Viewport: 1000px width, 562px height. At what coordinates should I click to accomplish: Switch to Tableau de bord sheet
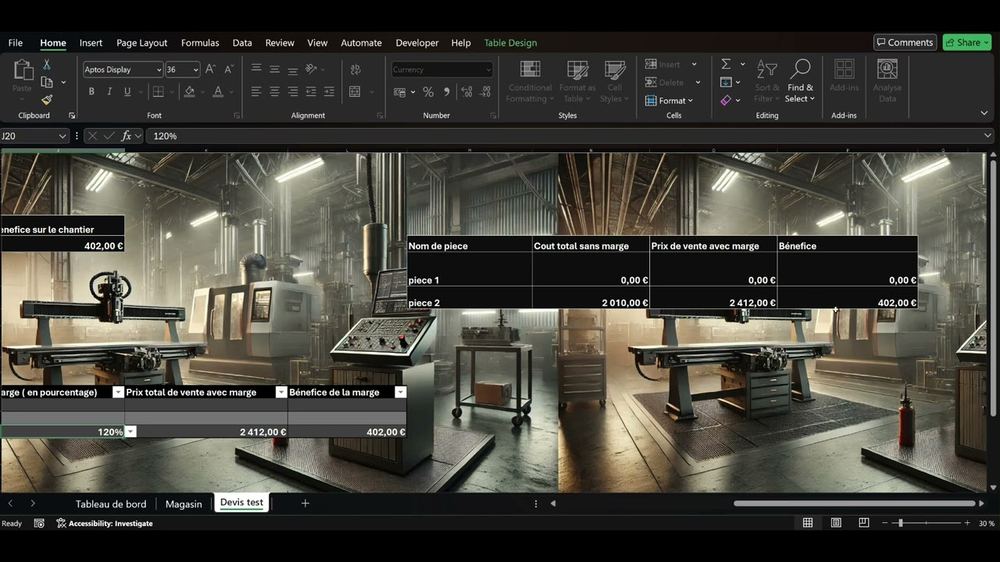coord(111,504)
